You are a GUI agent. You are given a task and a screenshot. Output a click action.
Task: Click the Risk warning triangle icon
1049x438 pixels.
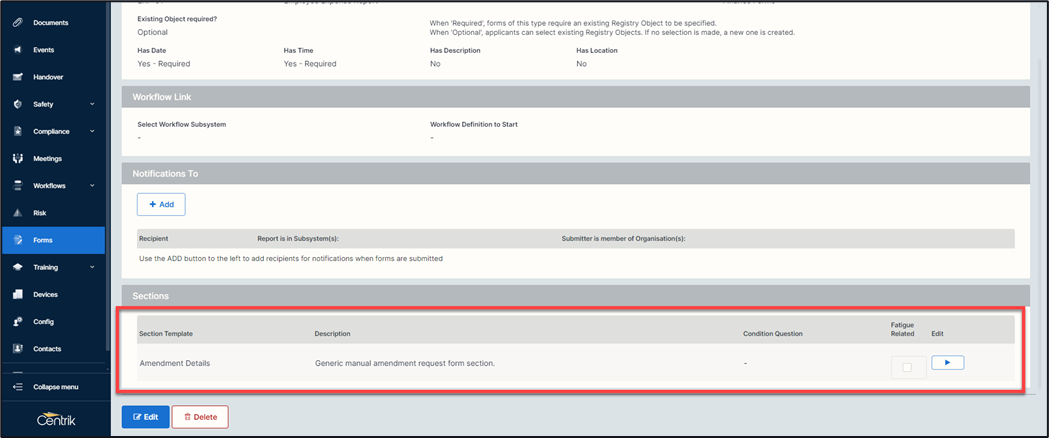tap(19, 213)
